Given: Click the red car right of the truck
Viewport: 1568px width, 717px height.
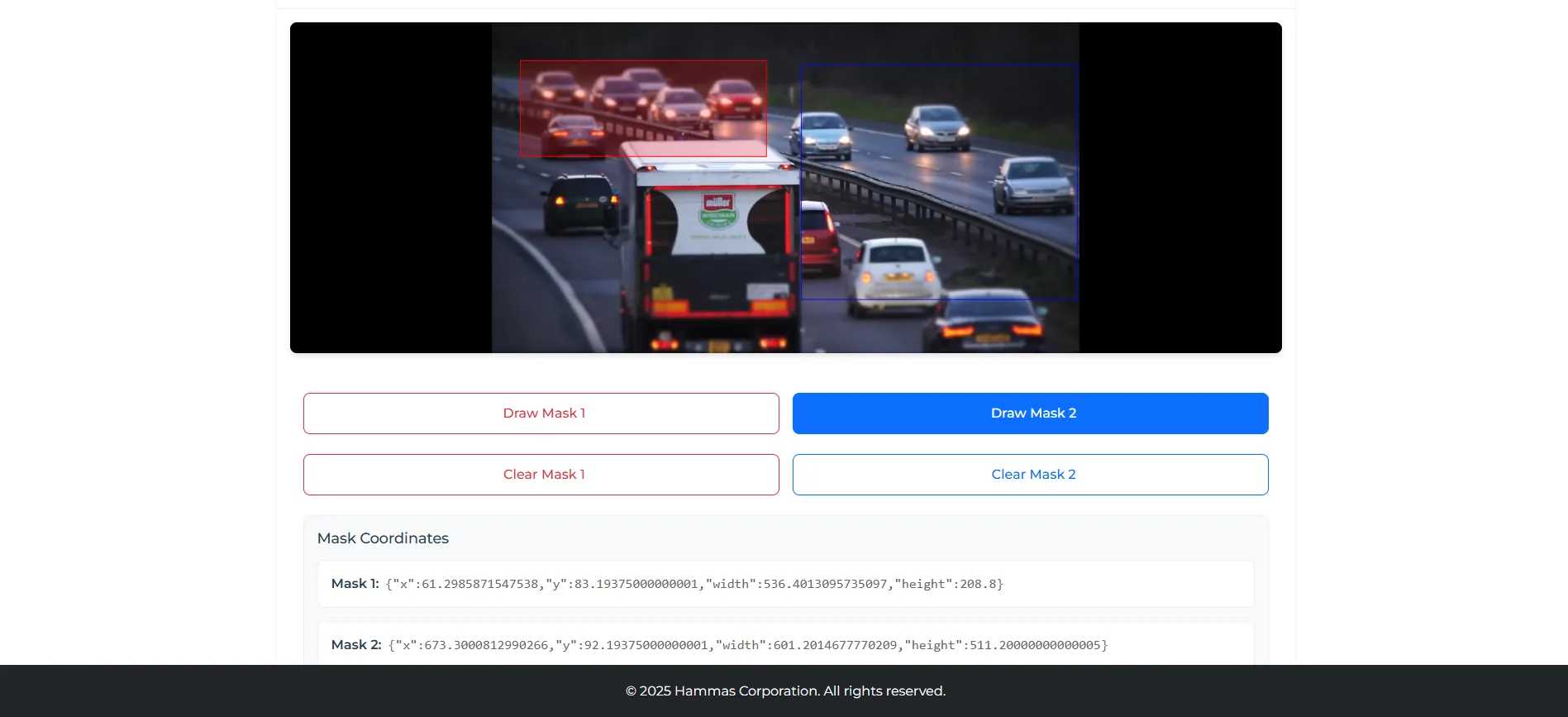Looking at the screenshot, I should pyautogui.click(x=818, y=236).
